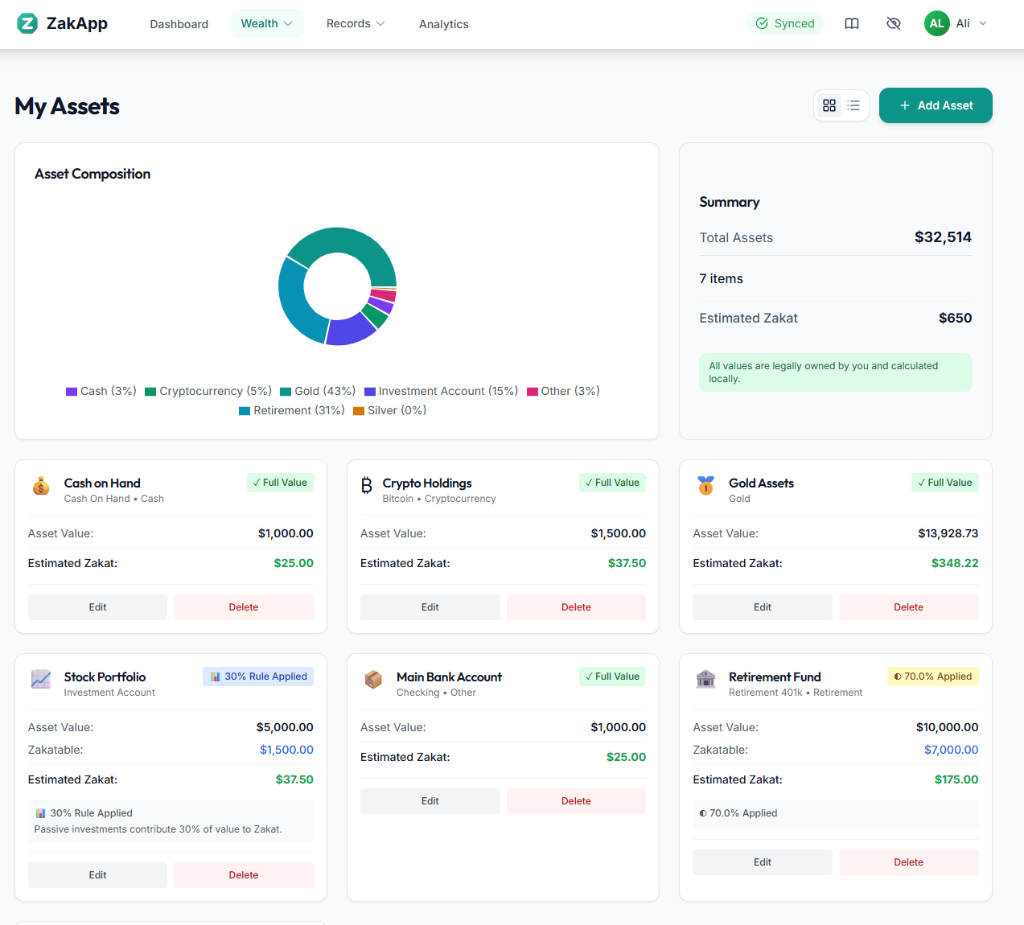Toggle privacy mode with the crossed-eye icon
This screenshot has width=1024, height=925.
[893, 23]
